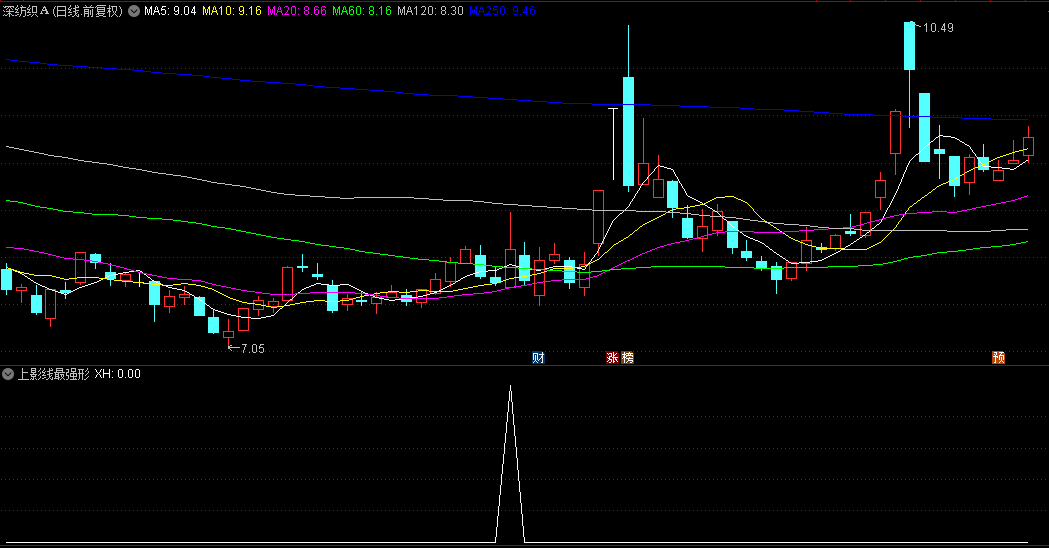Select the tall cyan candle at 10.49 high

[x=909, y=45]
